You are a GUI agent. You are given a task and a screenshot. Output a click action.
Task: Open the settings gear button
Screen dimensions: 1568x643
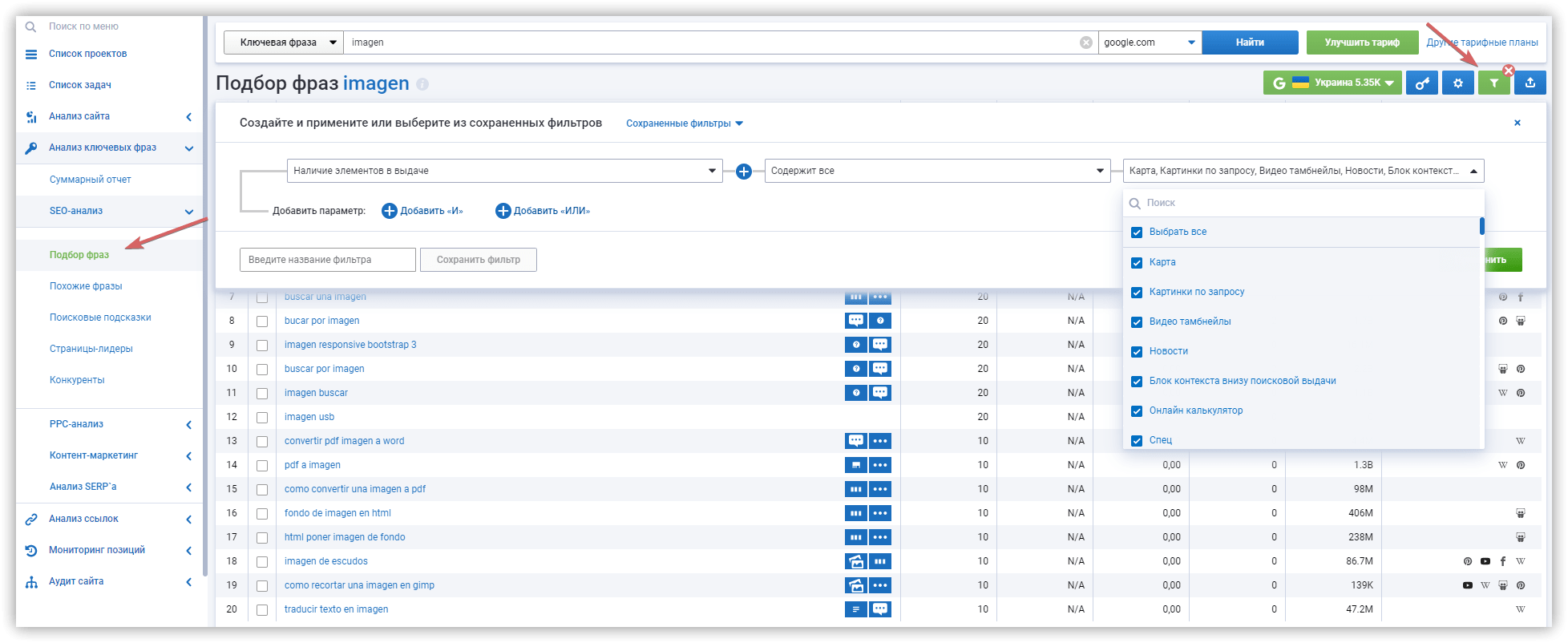pyautogui.click(x=1457, y=83)
